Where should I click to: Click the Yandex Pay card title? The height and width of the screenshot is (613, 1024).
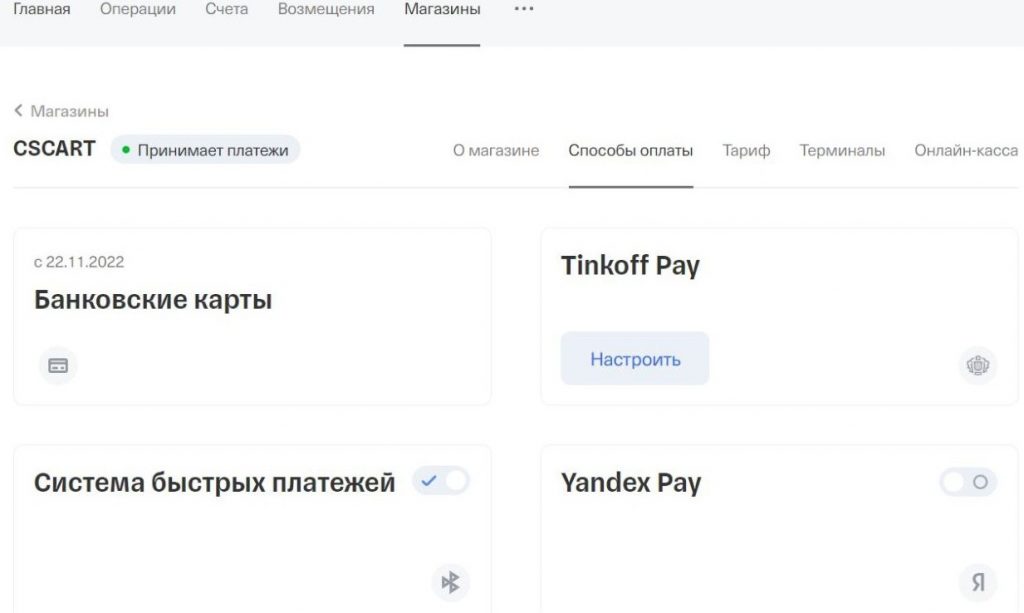[631, 483]
